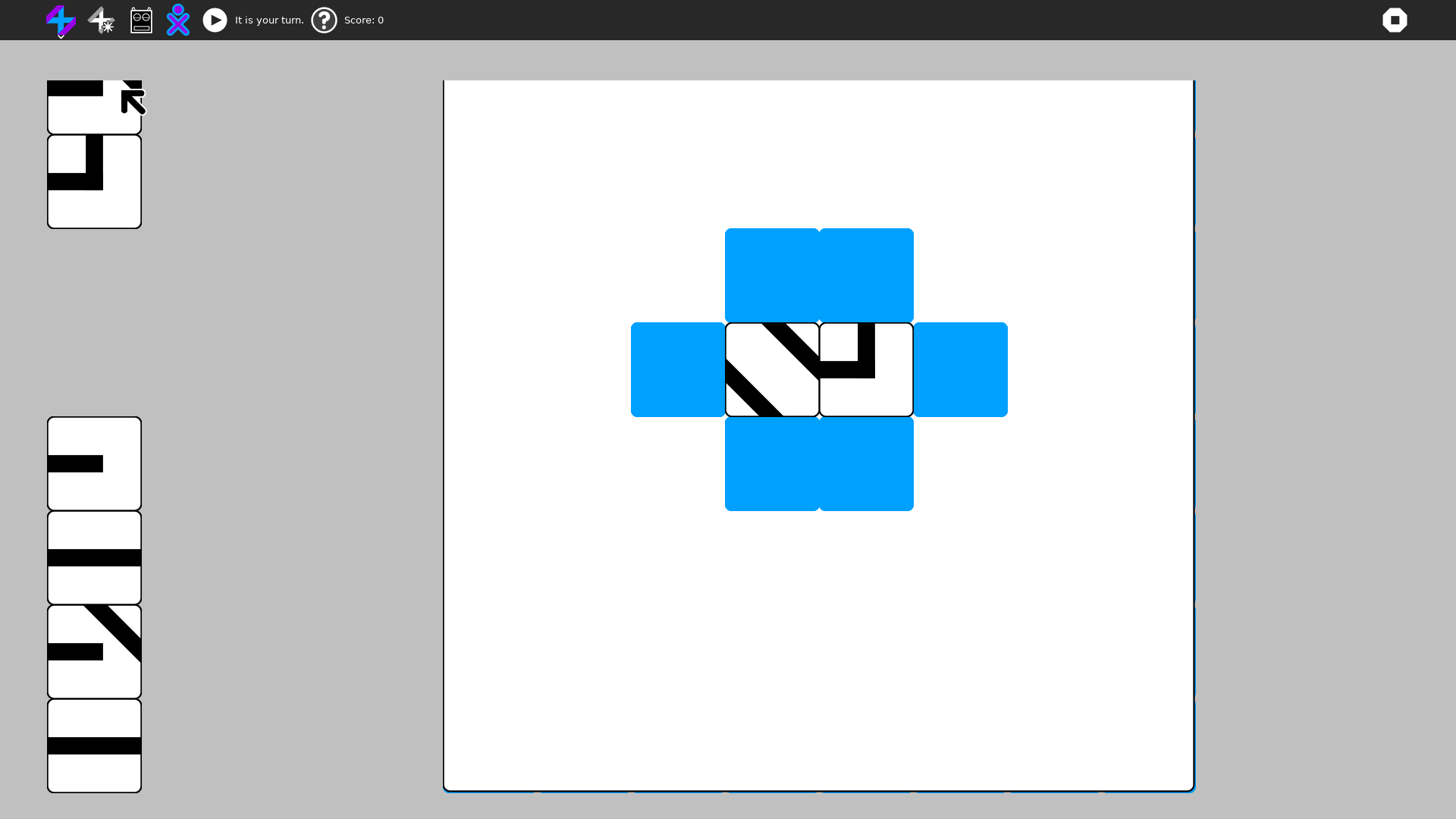Screen dimensions: 1456x819
Task: Click the XO player buddy icon
Action: [177, 20]
